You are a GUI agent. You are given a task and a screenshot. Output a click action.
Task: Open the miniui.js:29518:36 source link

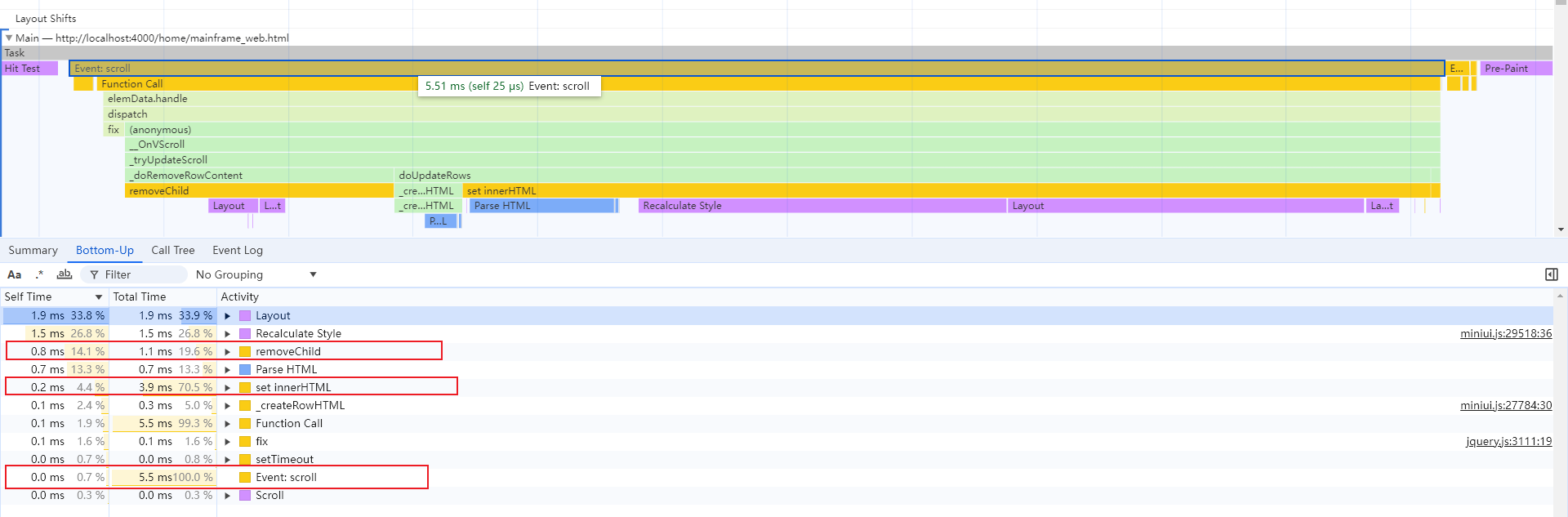coord(1506,333)
